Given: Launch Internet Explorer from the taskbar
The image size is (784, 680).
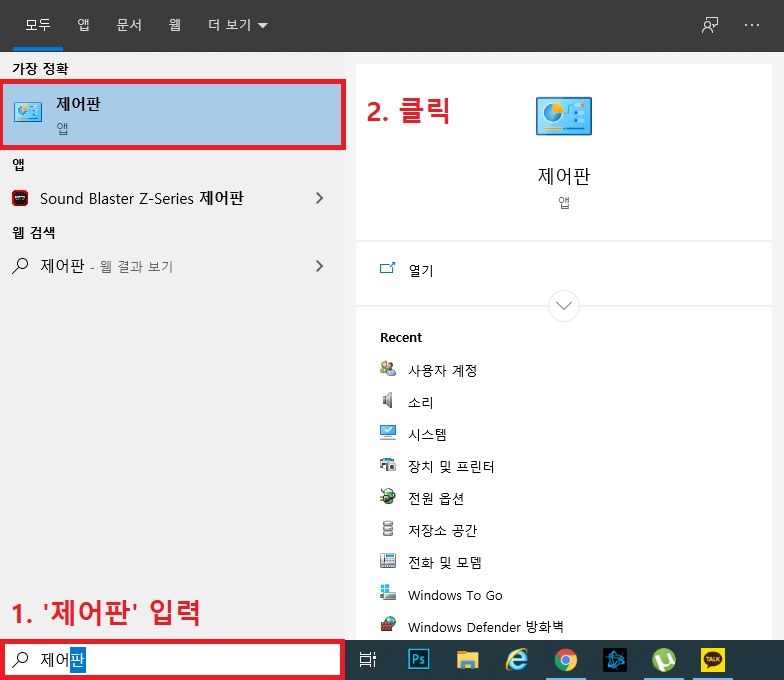Looking at the screenshot, I should (516, 660).
